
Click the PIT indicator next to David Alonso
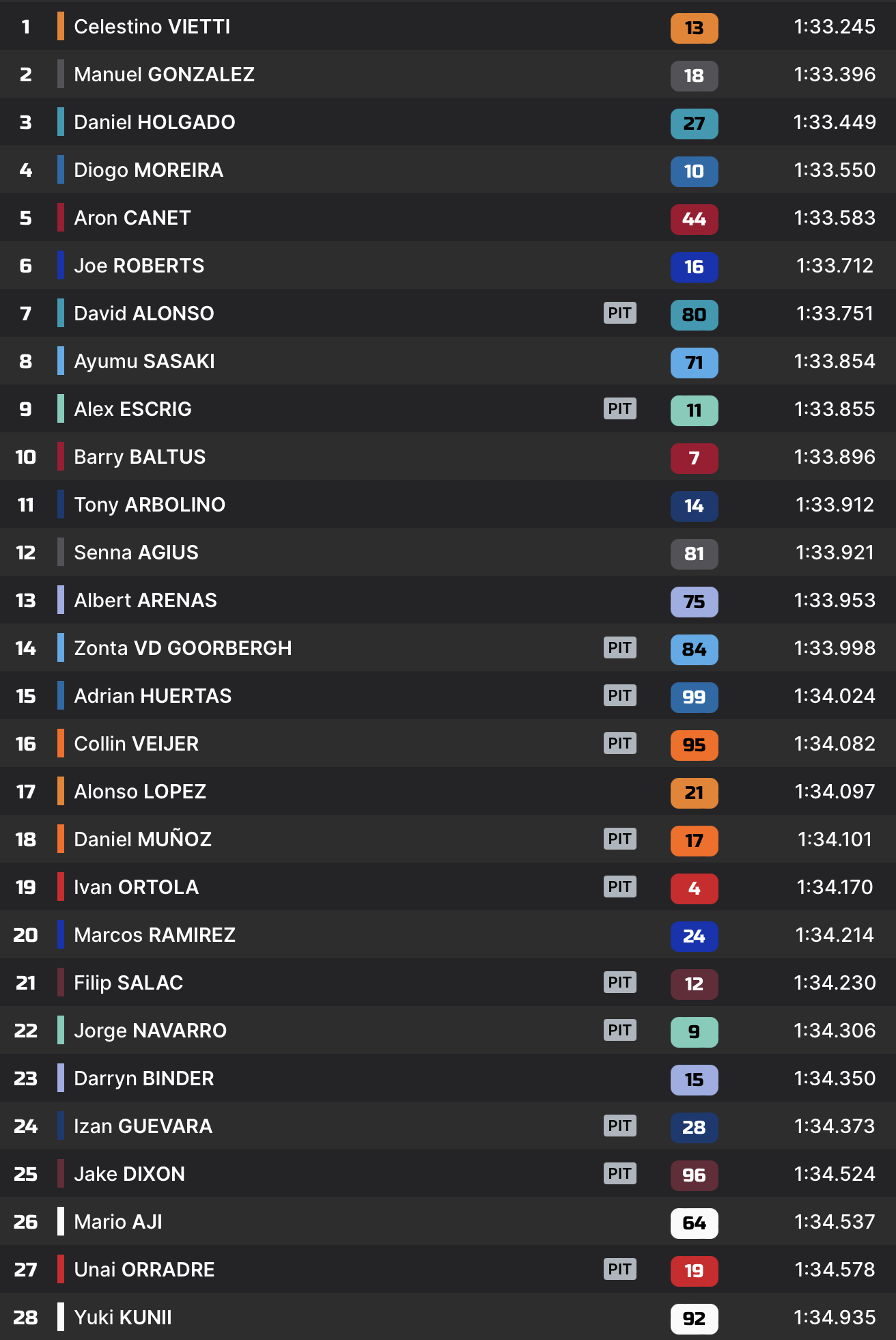coord(619,313)
